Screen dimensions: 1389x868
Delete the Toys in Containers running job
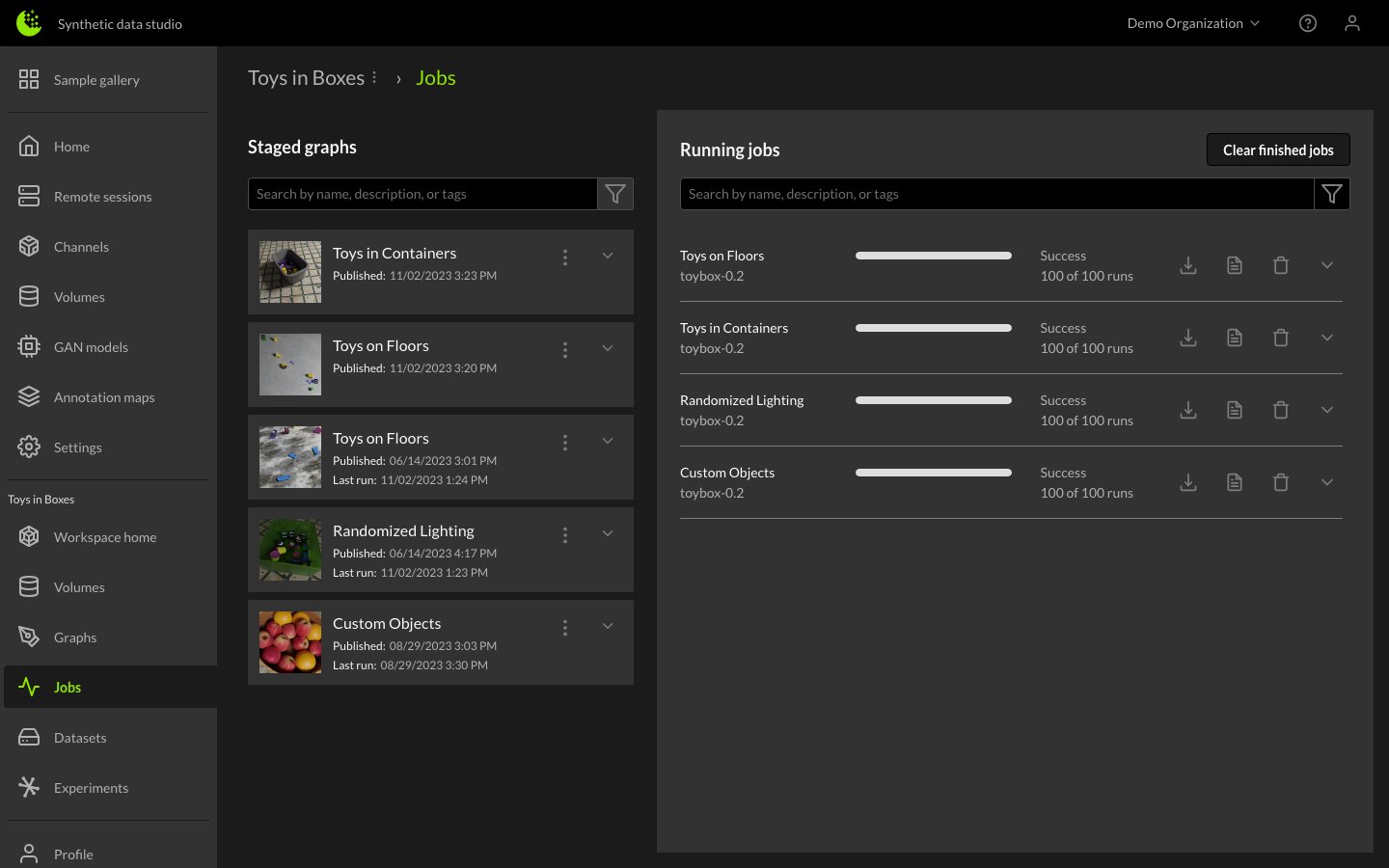click(x=1281, y=338)
